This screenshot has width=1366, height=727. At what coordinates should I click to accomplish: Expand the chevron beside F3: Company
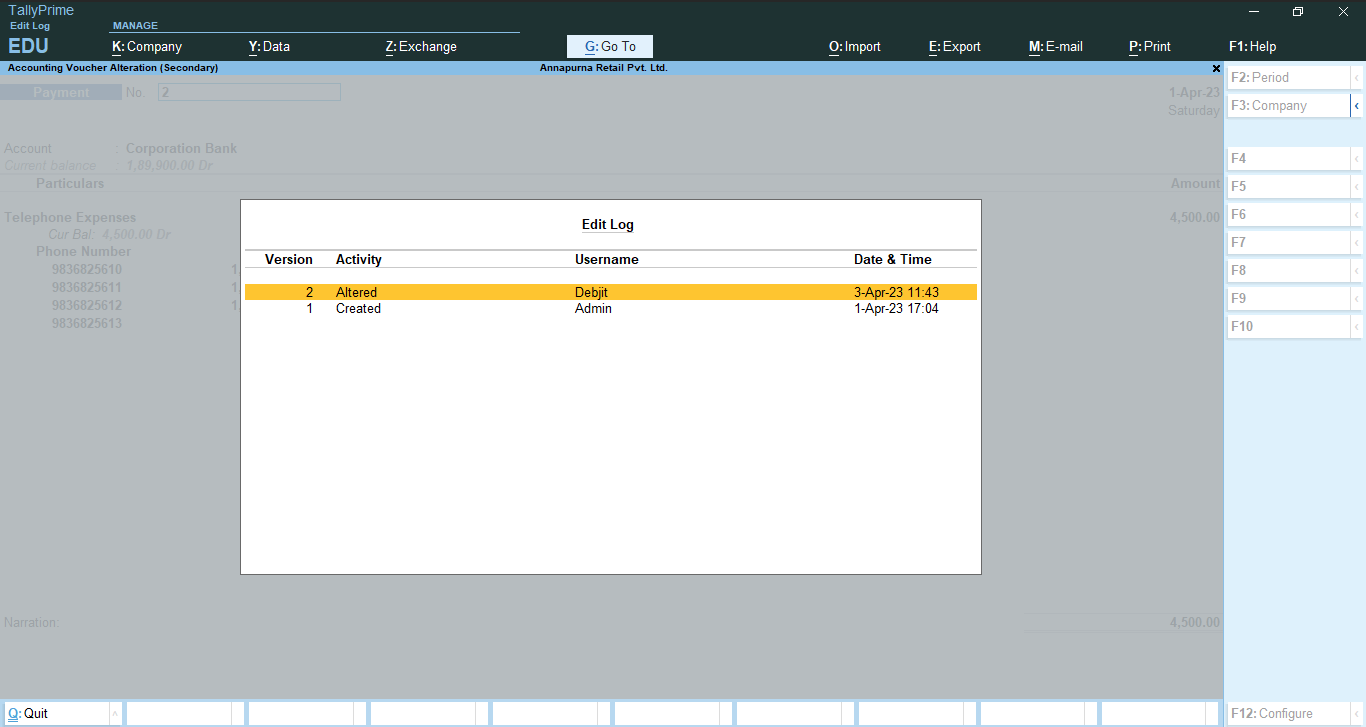click(1357, 105)
